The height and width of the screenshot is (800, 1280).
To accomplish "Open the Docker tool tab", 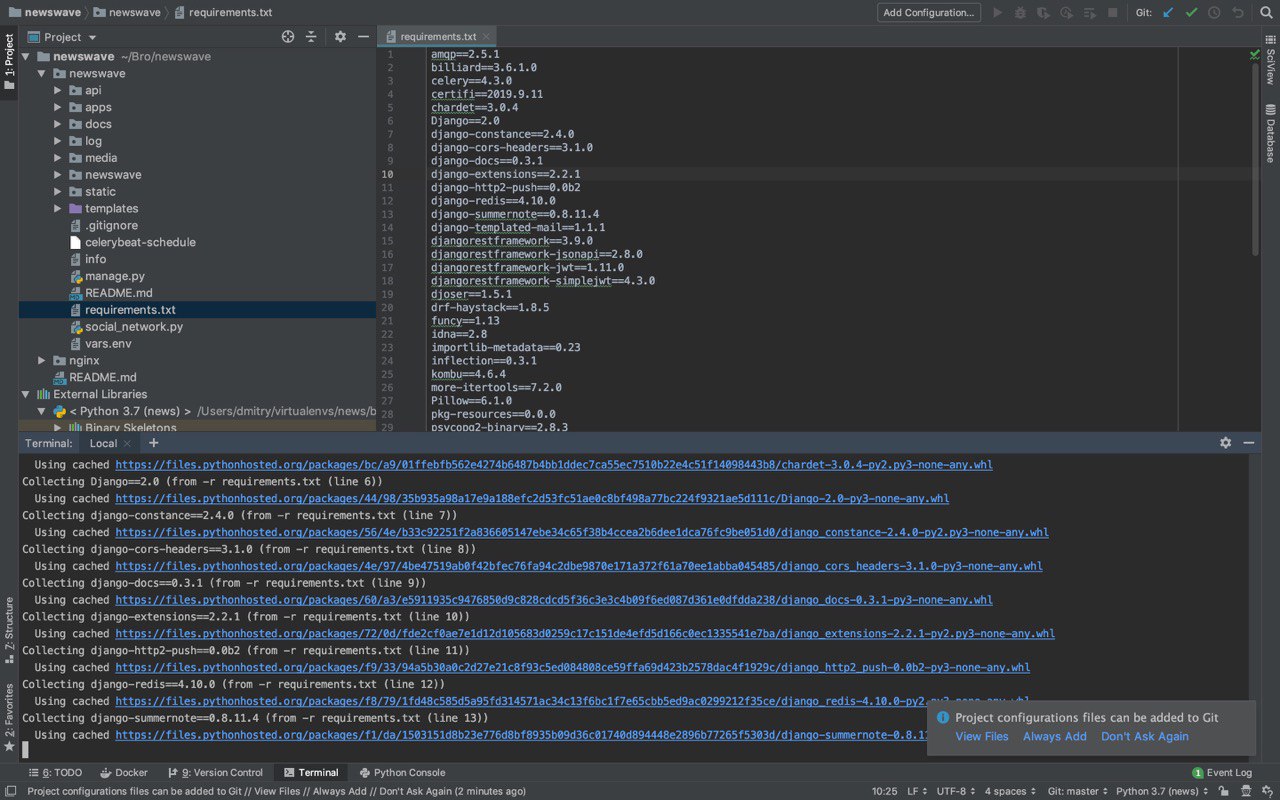I will (x=123, y=772).
